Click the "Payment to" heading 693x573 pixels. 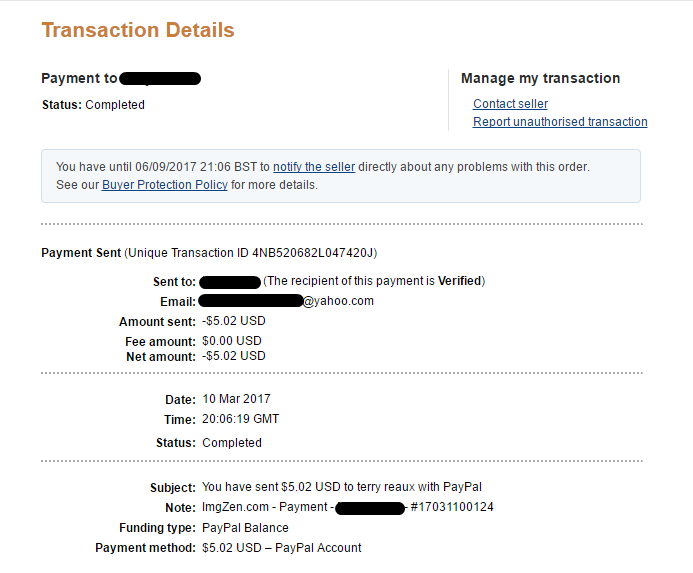pos(80,78)
